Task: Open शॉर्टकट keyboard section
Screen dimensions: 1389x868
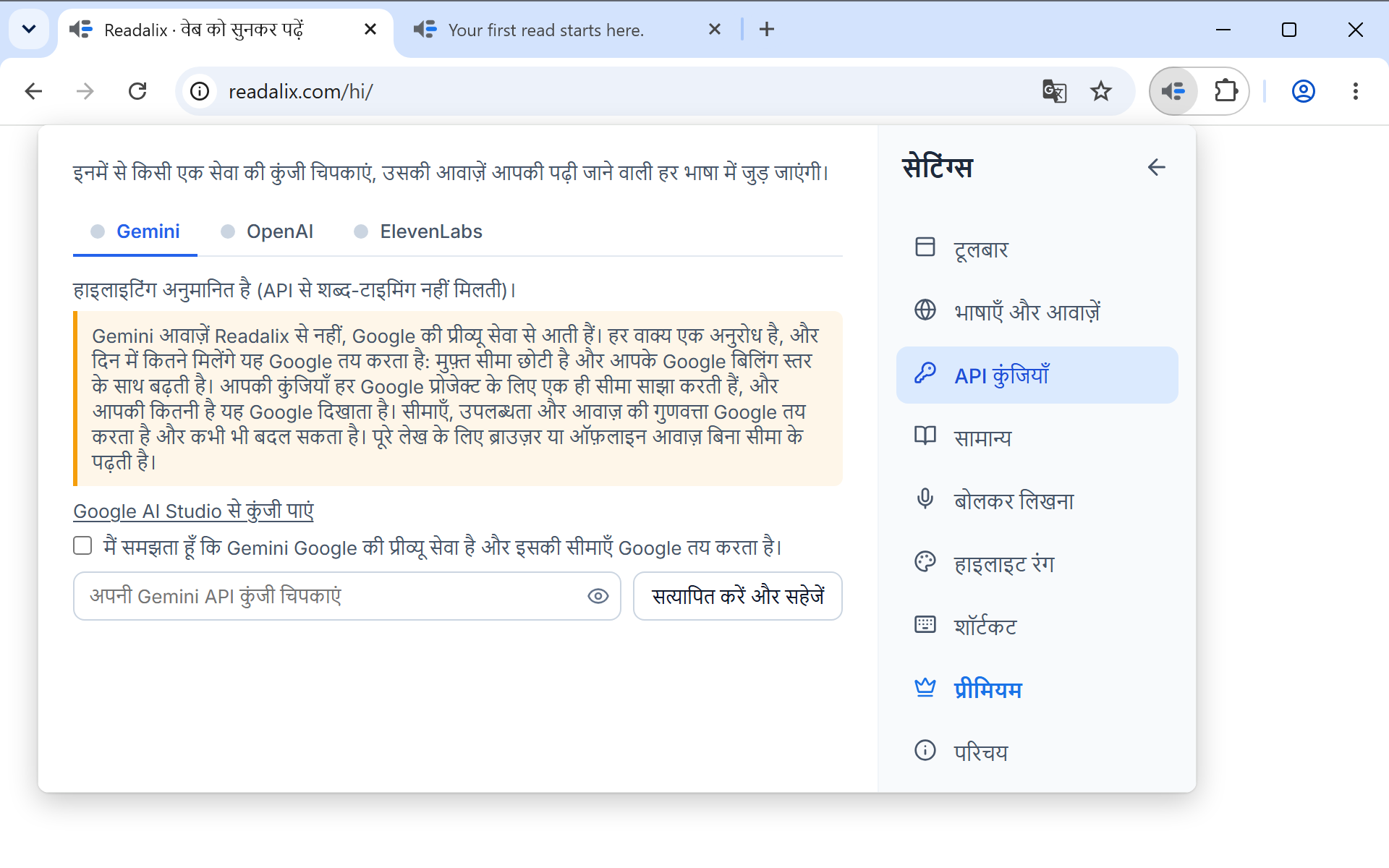Action: [x=1037, y=626]
